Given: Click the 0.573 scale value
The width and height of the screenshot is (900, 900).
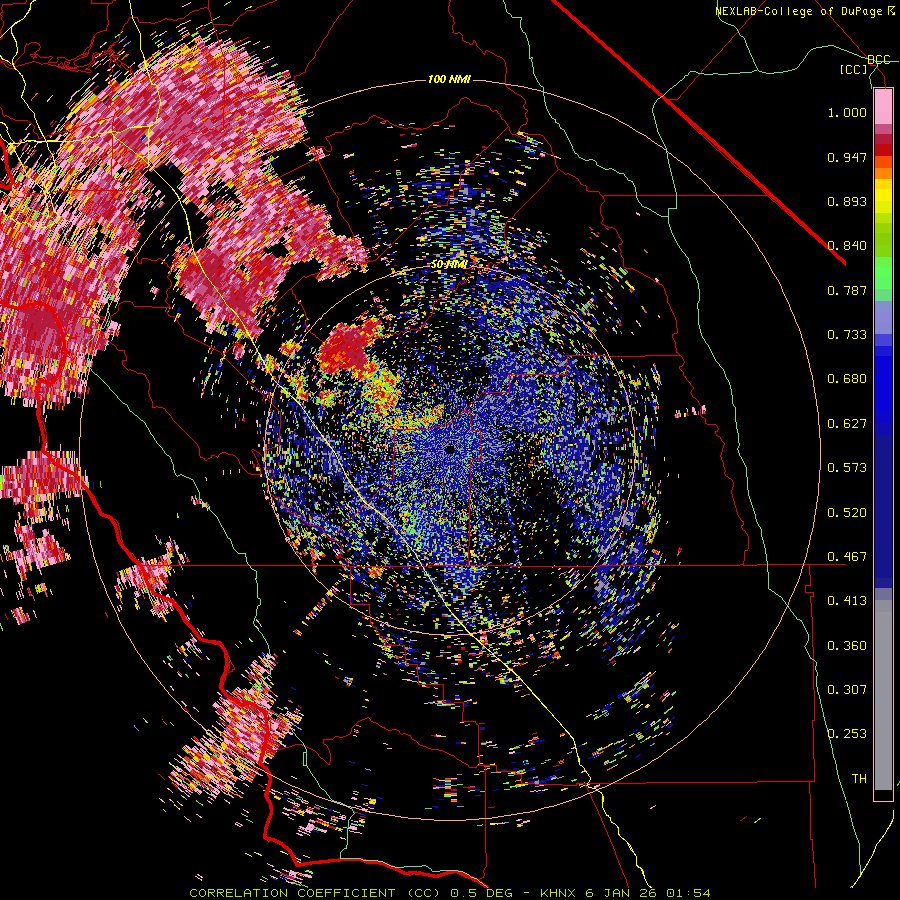Looking at the screenshot, I should (x=847, y=468).
